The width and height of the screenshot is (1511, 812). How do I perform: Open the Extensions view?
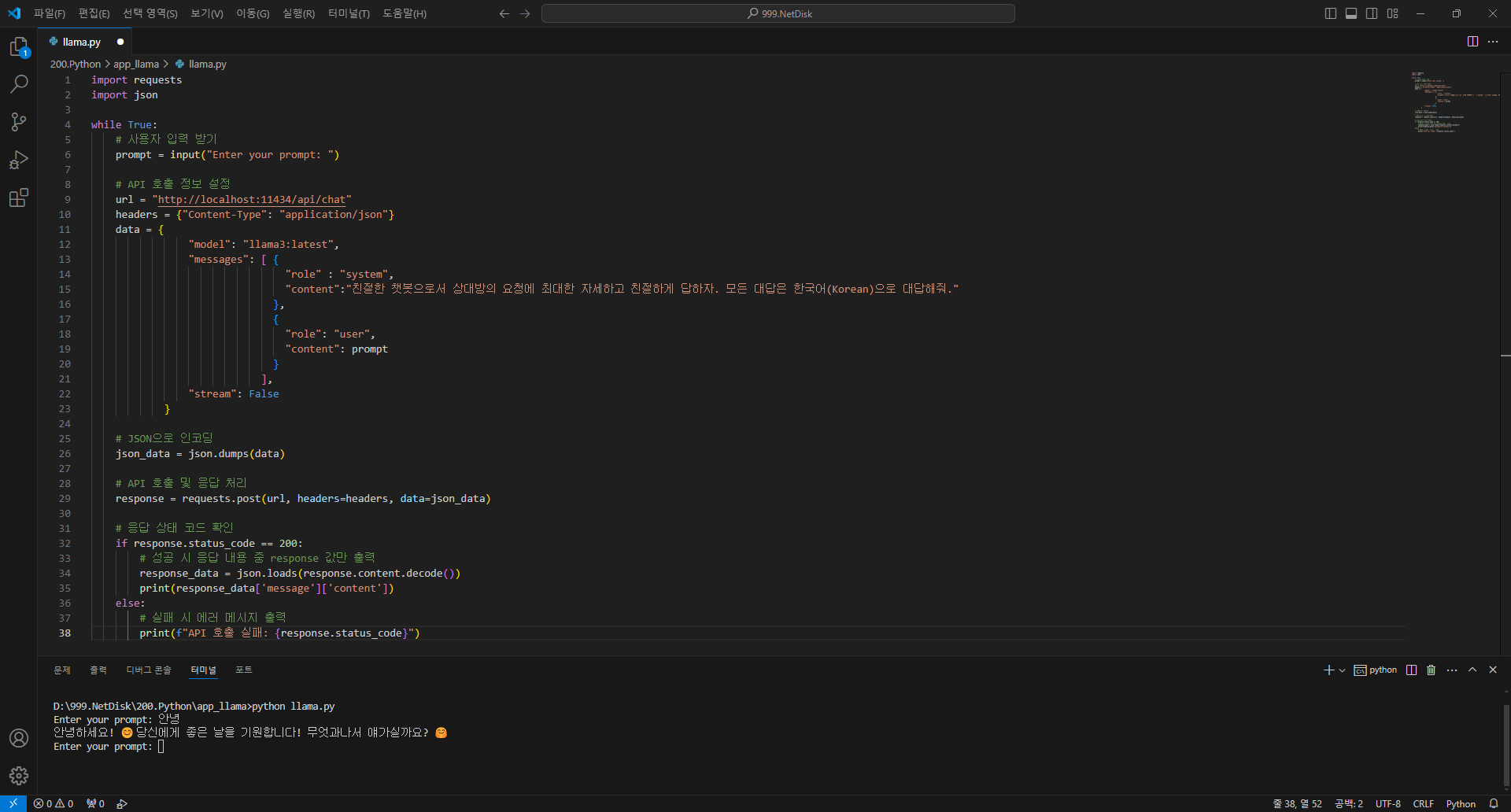pos(19,197)
